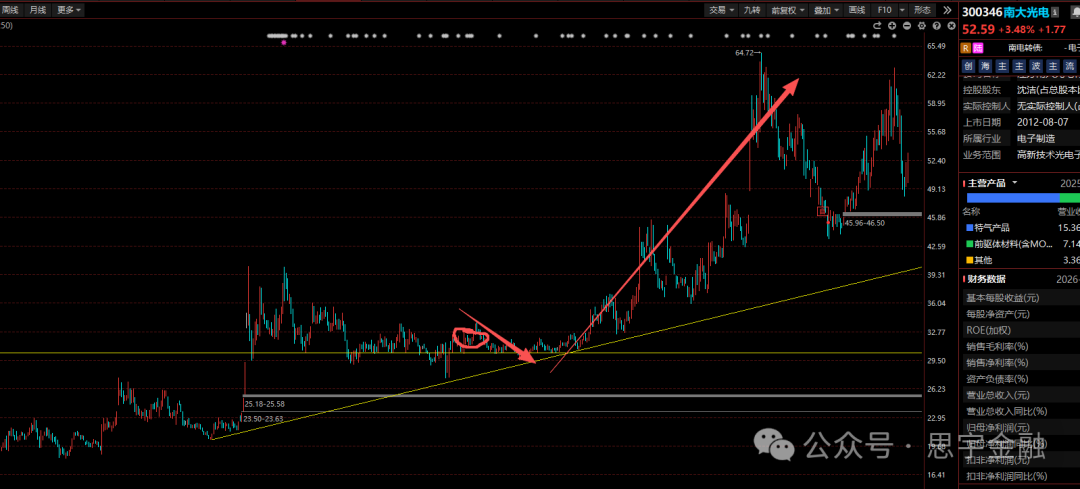Viewport: 1080px width, 489px height.
Task: Click the 财务数据 section header
Action: (x=986, y=279)
